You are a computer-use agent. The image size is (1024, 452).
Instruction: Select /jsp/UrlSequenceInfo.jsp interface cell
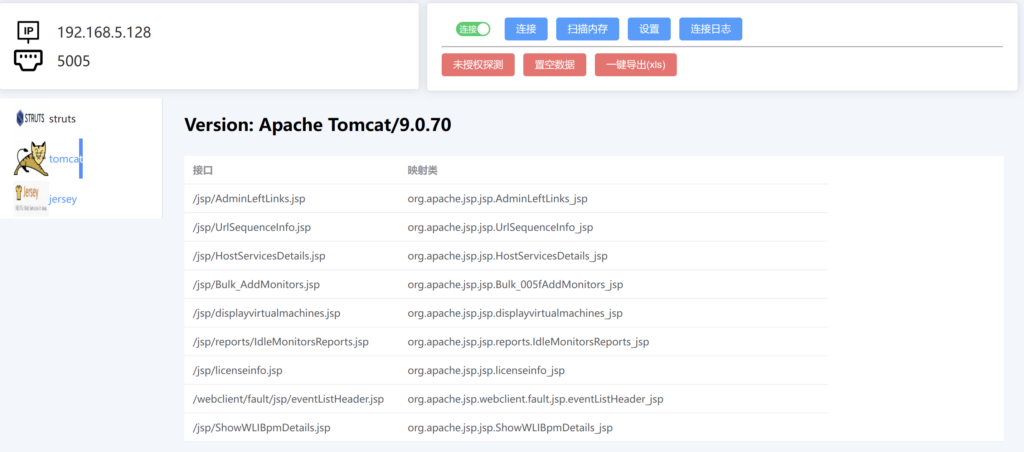coord(251,227)
